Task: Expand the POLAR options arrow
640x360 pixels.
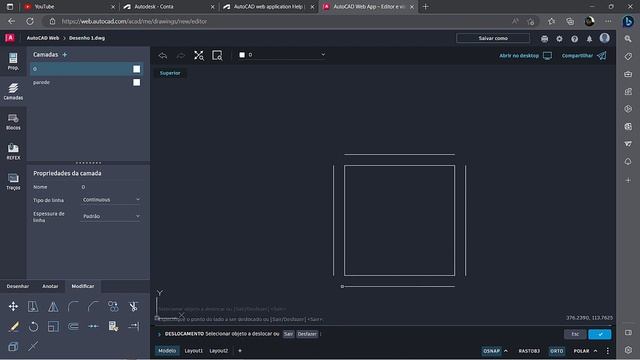Action: [x=595, y=351]
